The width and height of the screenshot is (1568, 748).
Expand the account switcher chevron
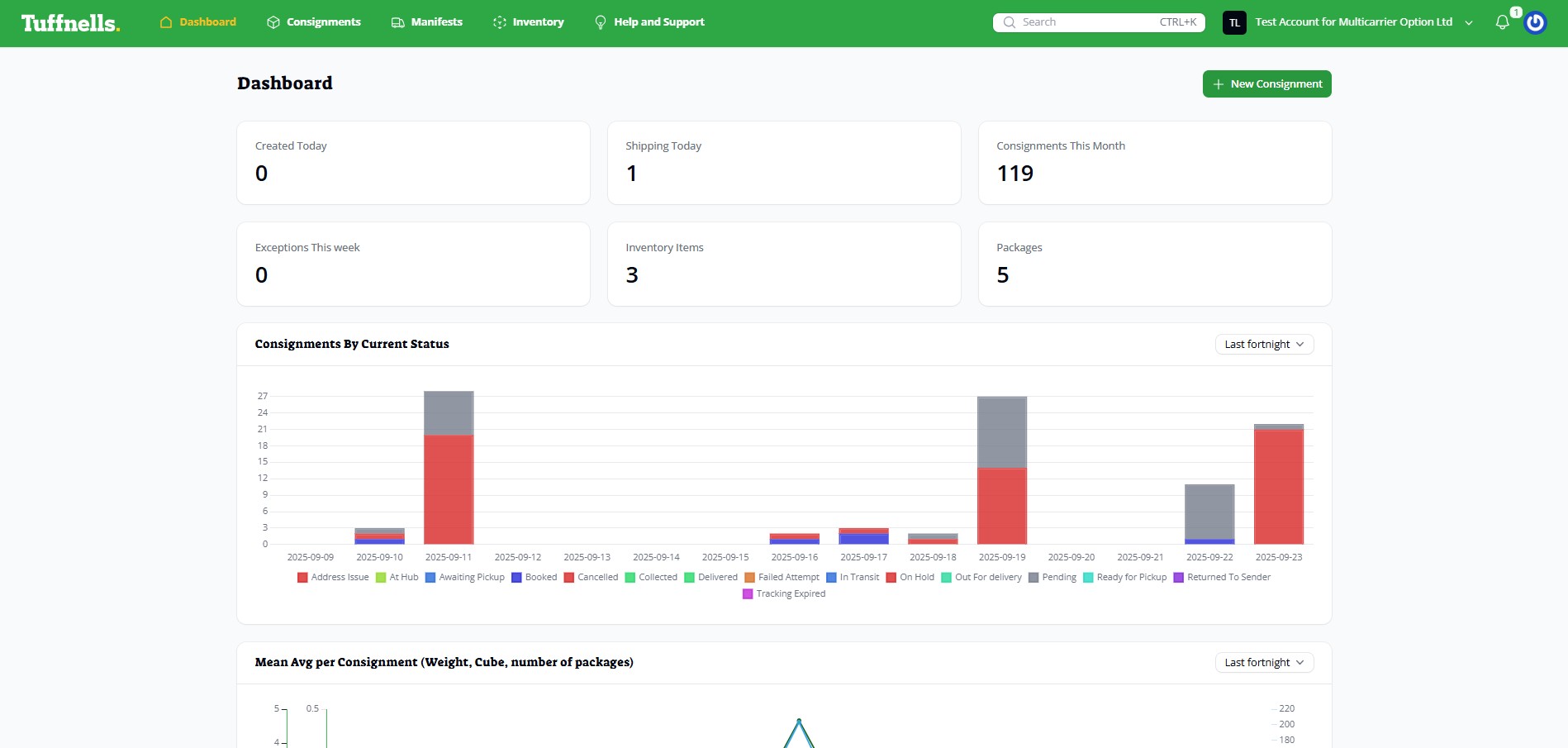(x=1469, y=23)
